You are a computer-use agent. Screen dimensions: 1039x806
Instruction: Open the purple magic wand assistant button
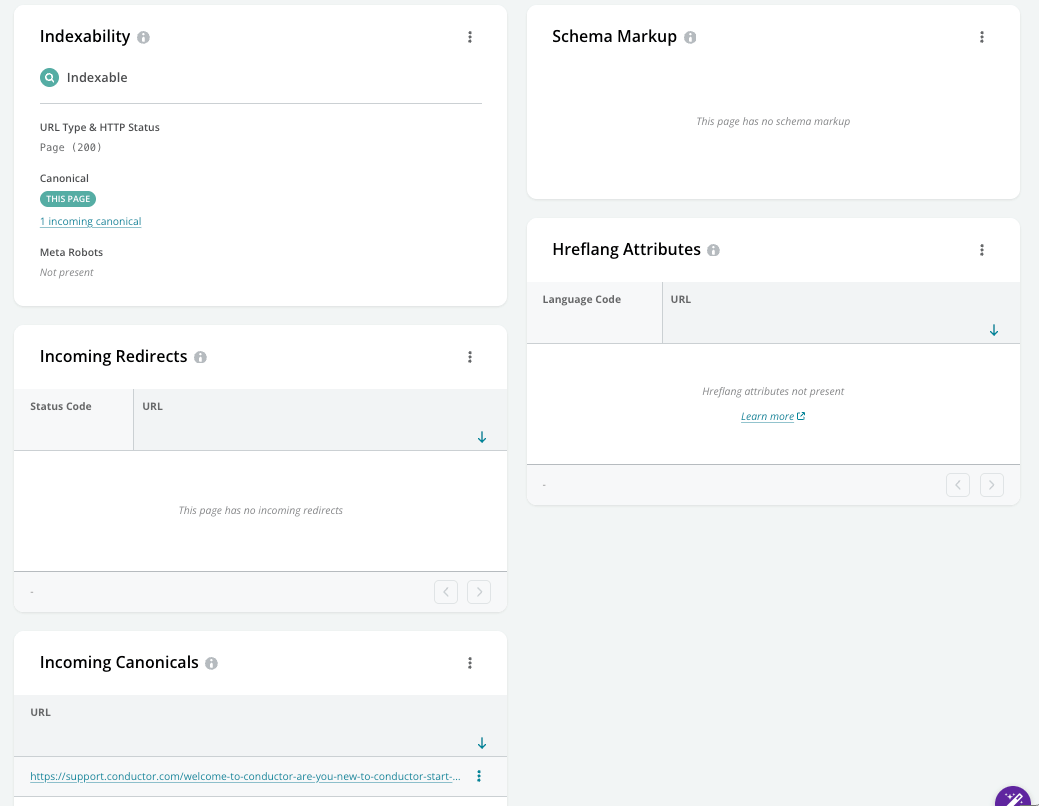(x=1014, y=797)
